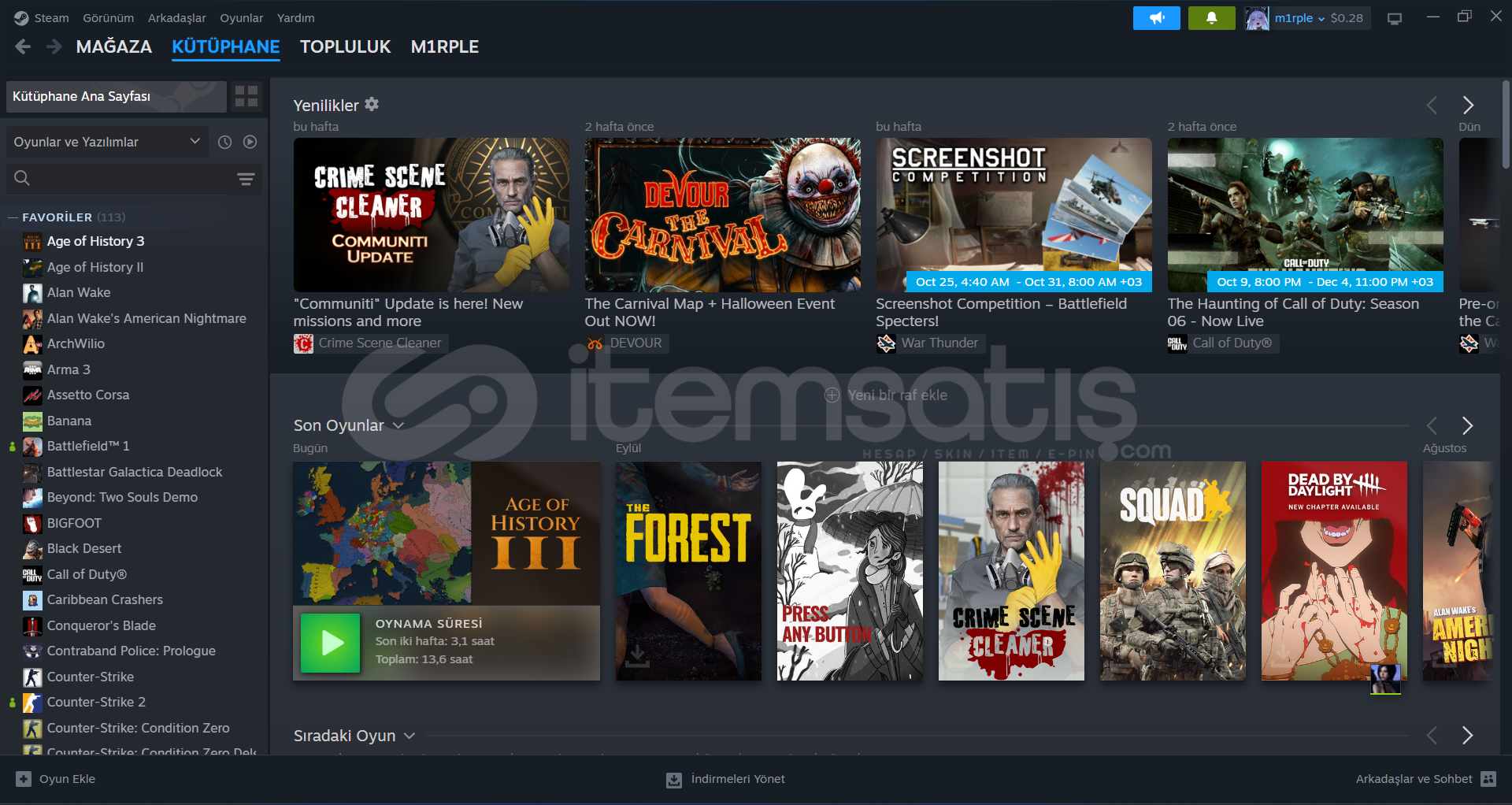Select Alan Wake in the library list

pos(79,293)
